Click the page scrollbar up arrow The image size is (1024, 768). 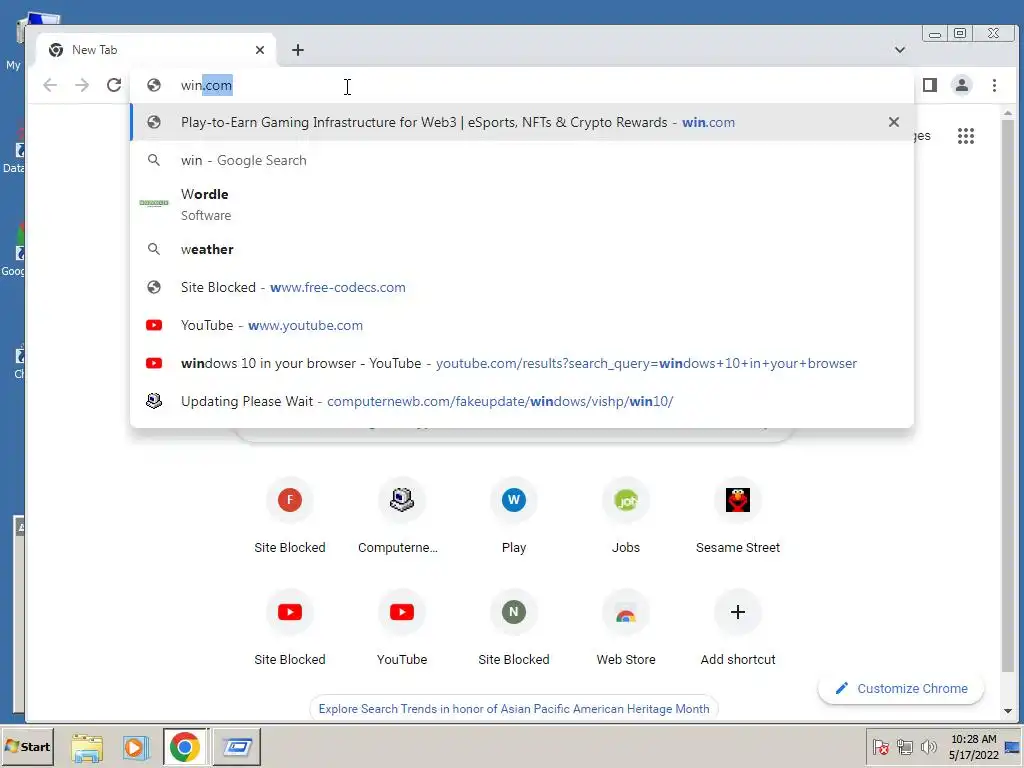click(x=1008, y=113)
